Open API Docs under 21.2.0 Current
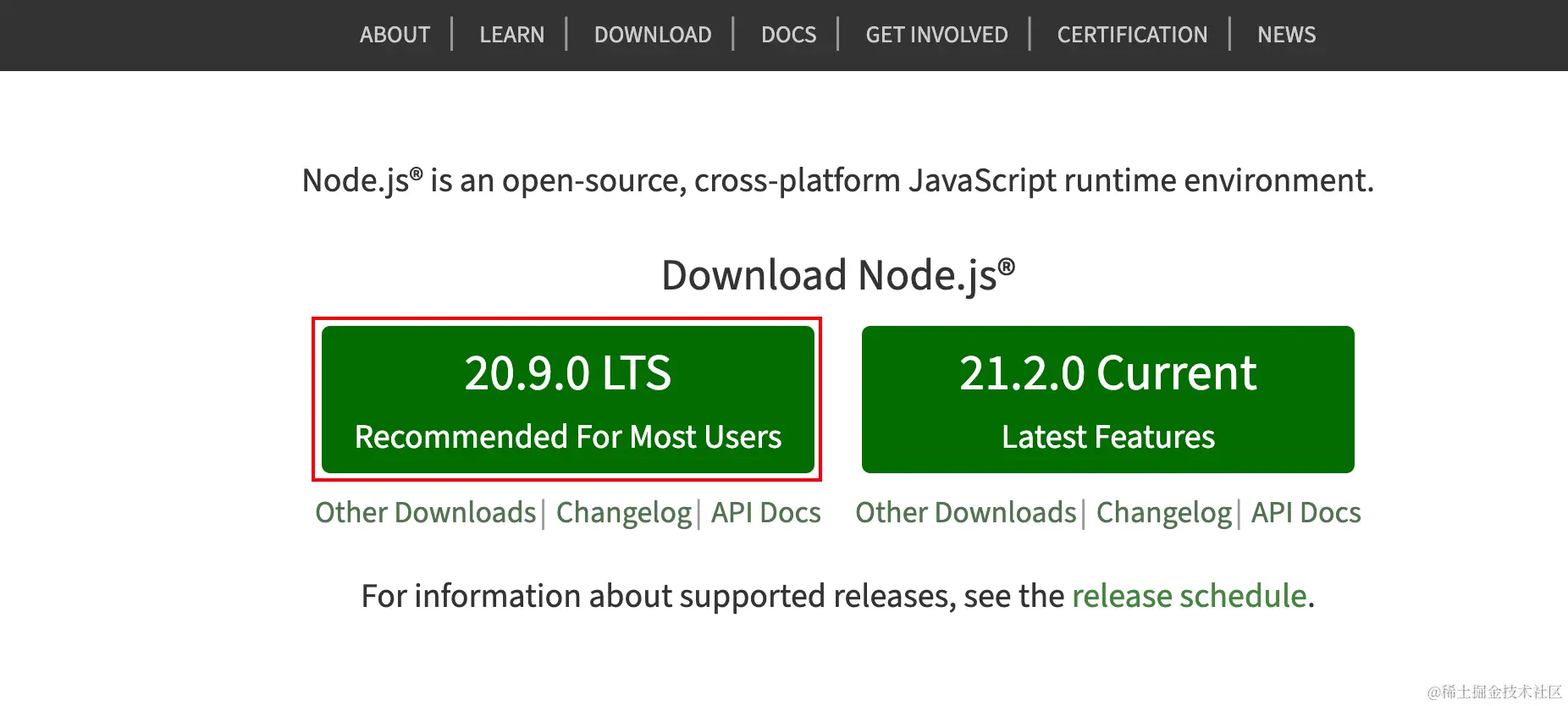Viewport: 1568px width, 706px height. click(x=1306, y=513)
